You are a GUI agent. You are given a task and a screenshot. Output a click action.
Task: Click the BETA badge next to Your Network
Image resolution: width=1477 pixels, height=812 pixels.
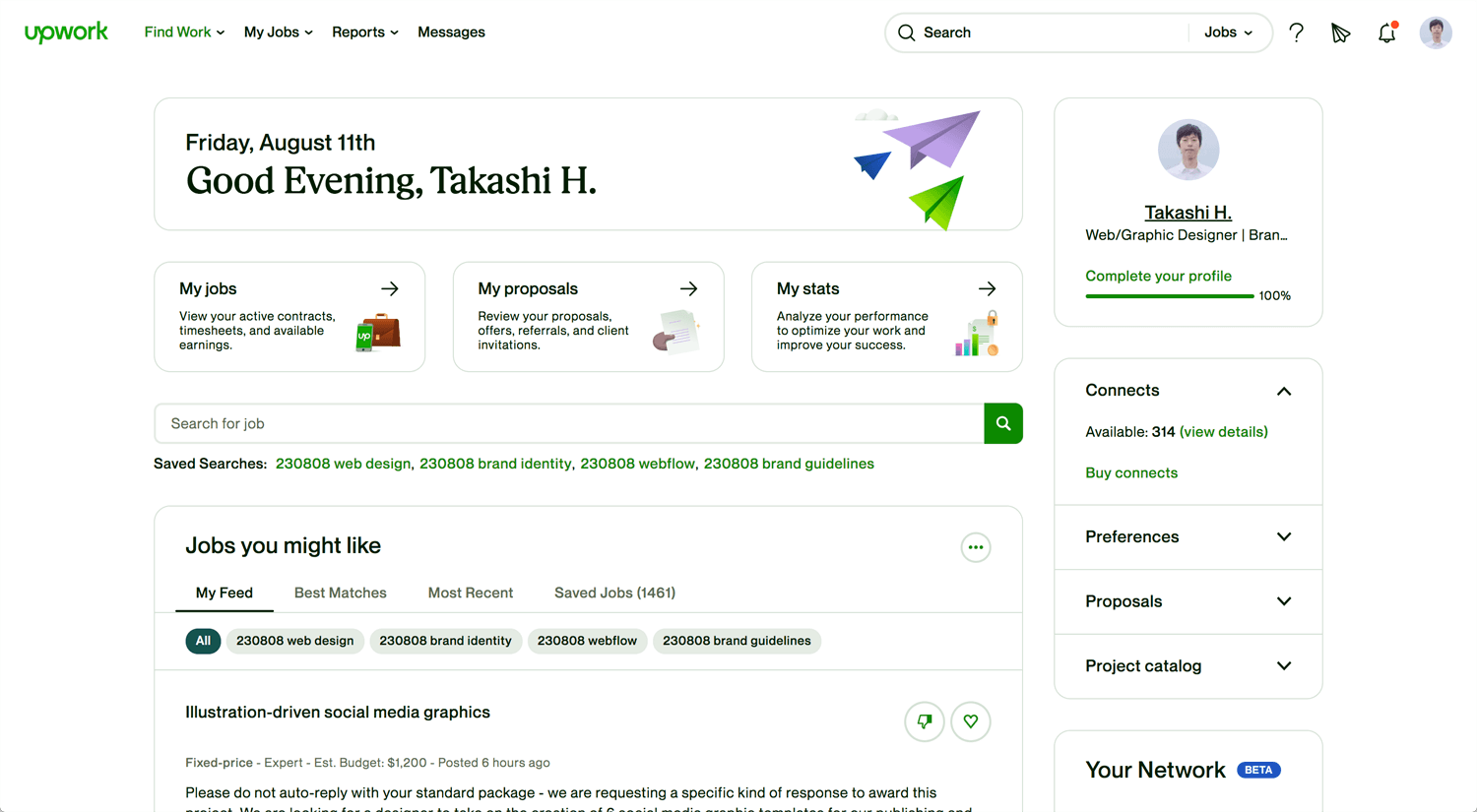point(1258,771)
